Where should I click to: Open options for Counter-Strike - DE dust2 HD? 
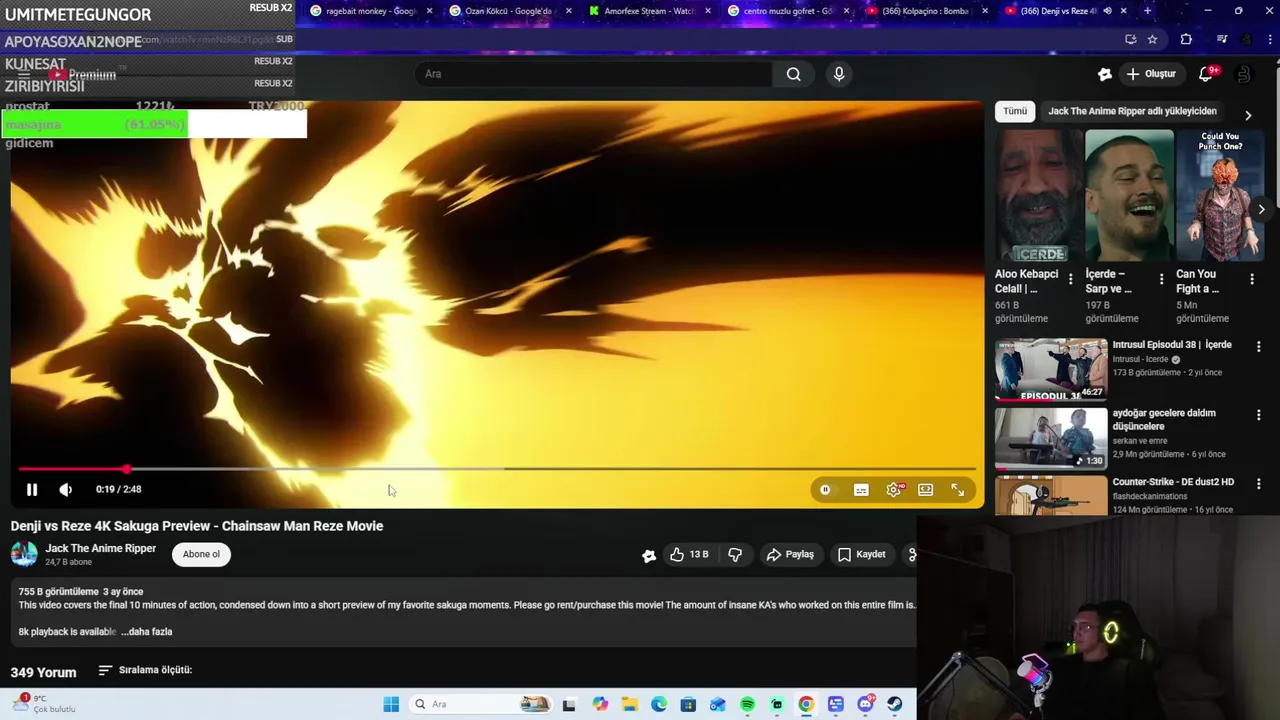[1259, 484]
